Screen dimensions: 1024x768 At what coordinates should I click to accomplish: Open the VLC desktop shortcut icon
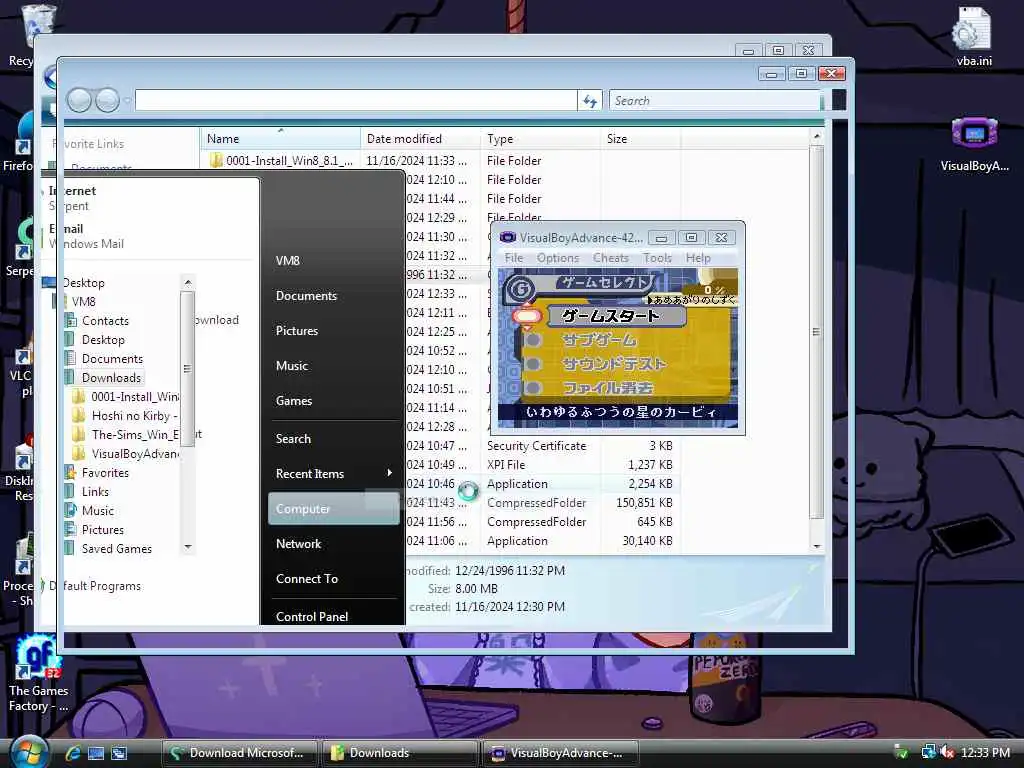pyautogui.click(x=20, y=372)
